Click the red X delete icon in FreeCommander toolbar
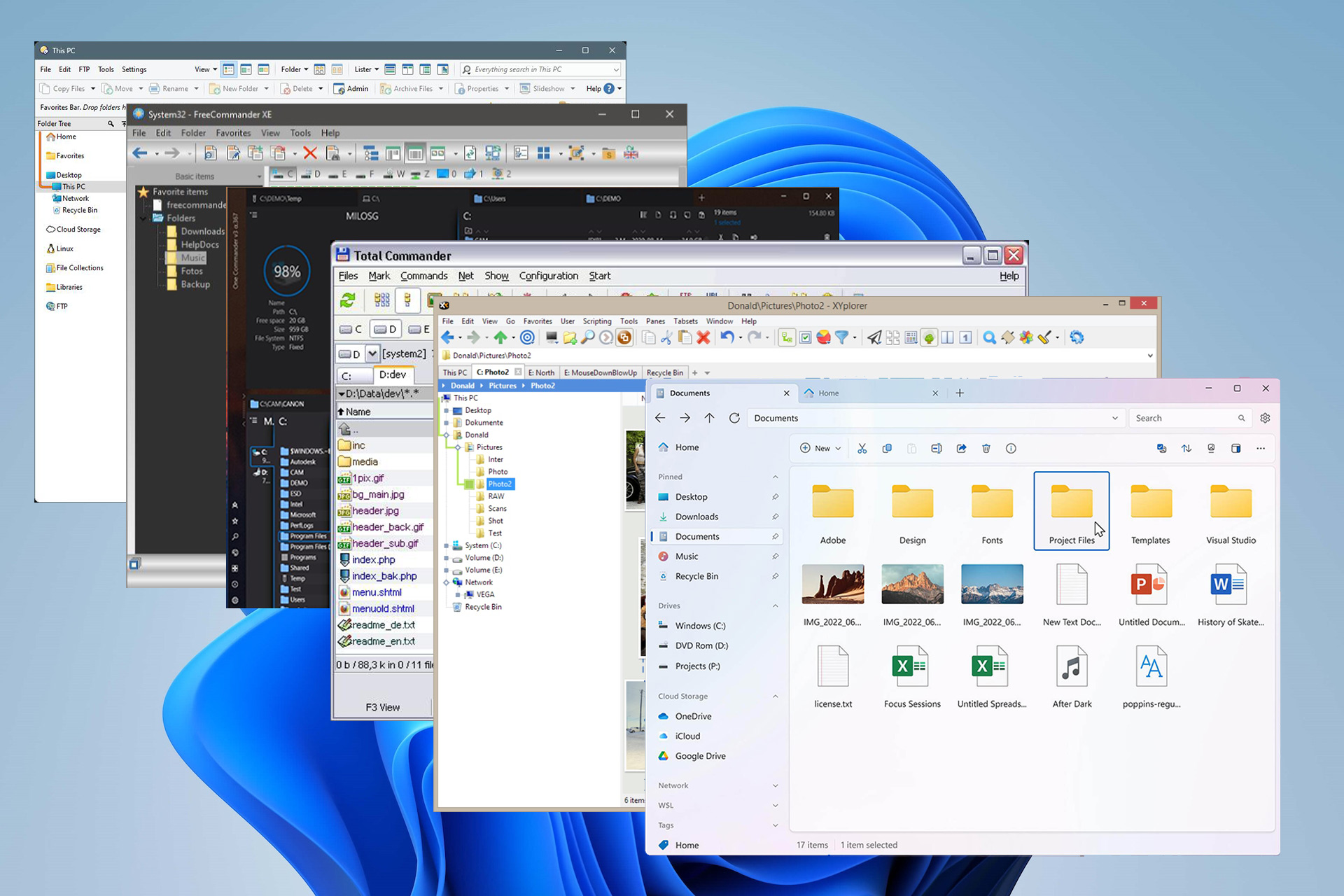The width and height of the screenshot is (1344, 896). (x=310, y=153)
